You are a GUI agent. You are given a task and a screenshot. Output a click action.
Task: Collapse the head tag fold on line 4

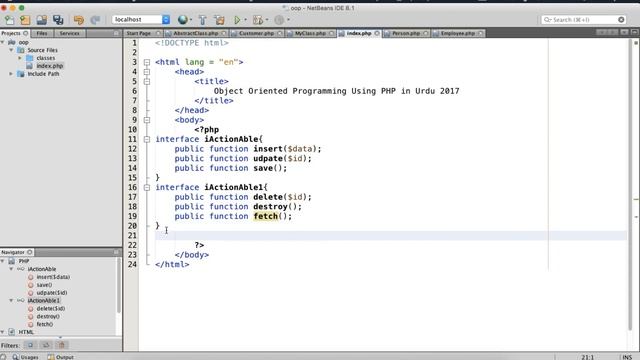[147, 72]
